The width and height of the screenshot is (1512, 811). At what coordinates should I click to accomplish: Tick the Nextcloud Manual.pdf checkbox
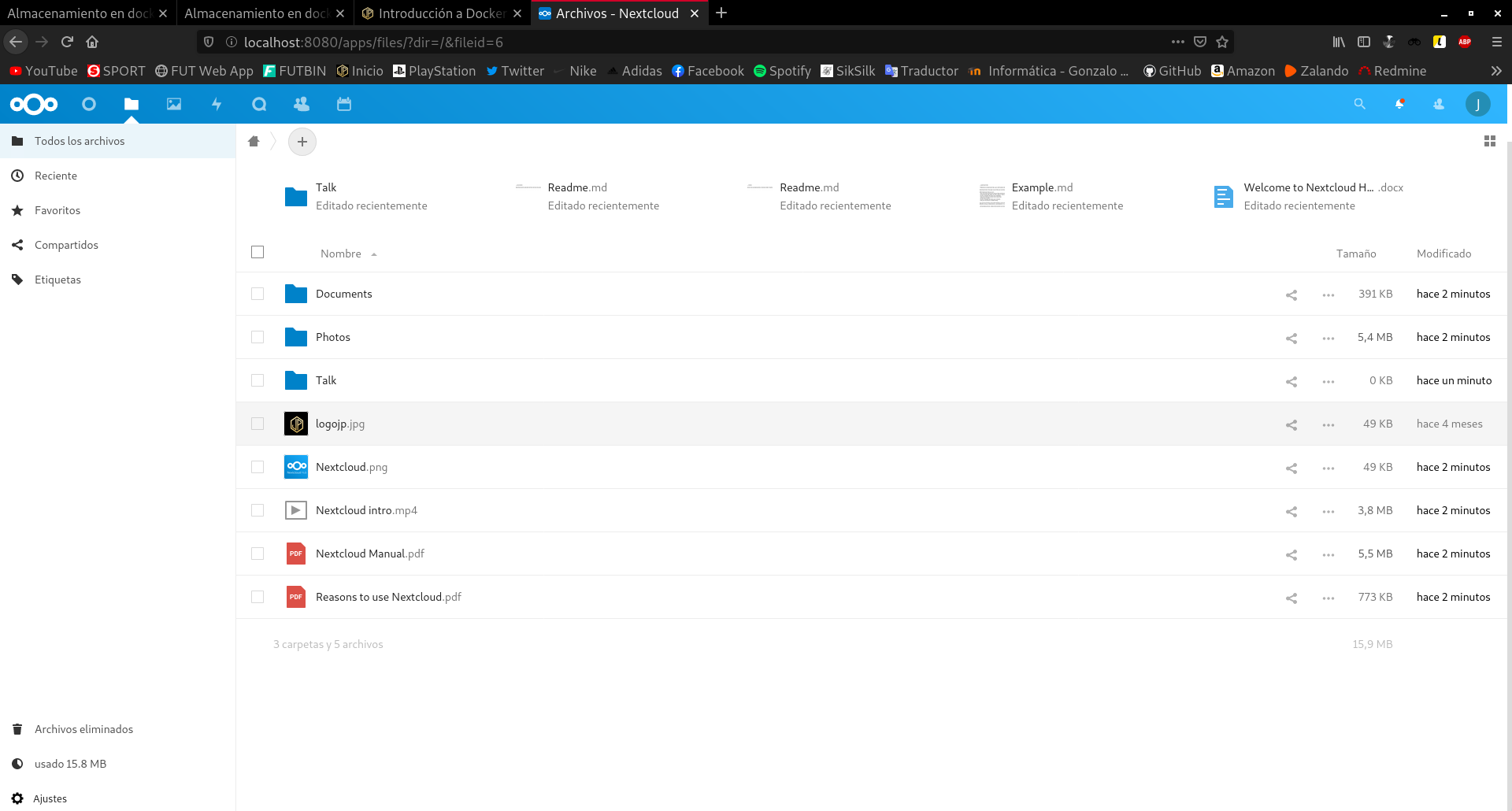tap(258, 554)
